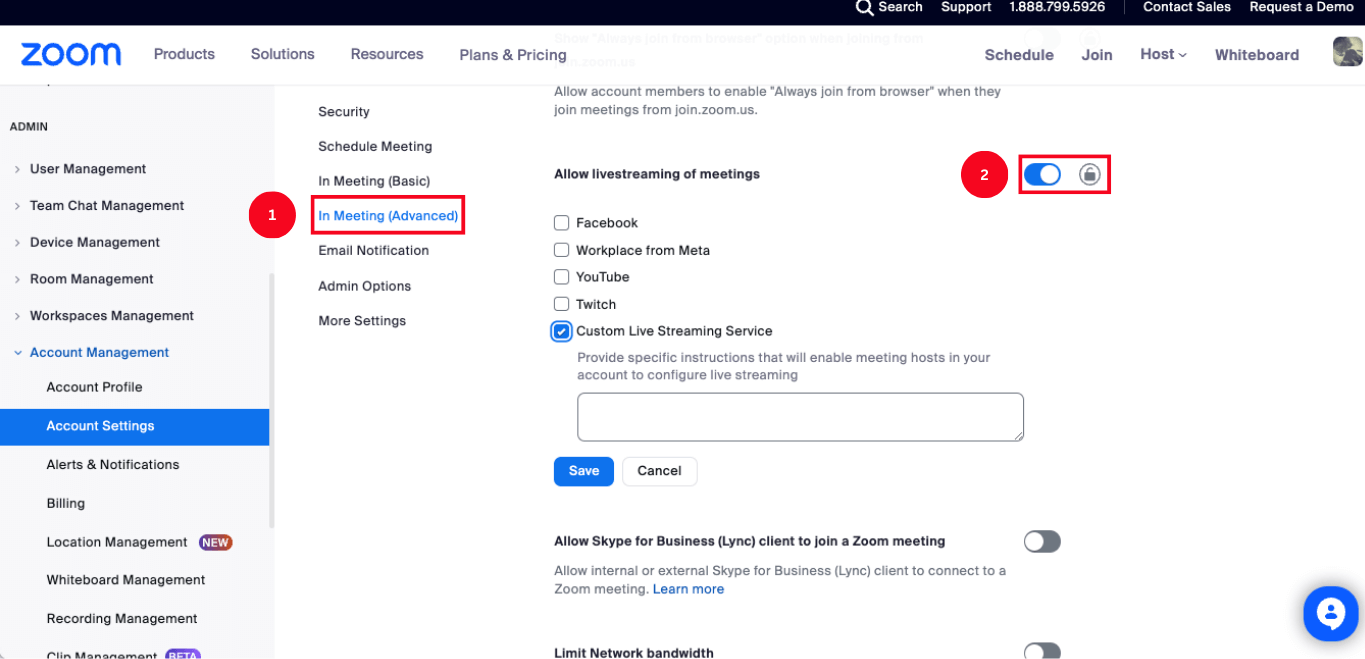The image size is (1365, 659).
Task: Check the Facebook checkbox
Action: [562, 223]
